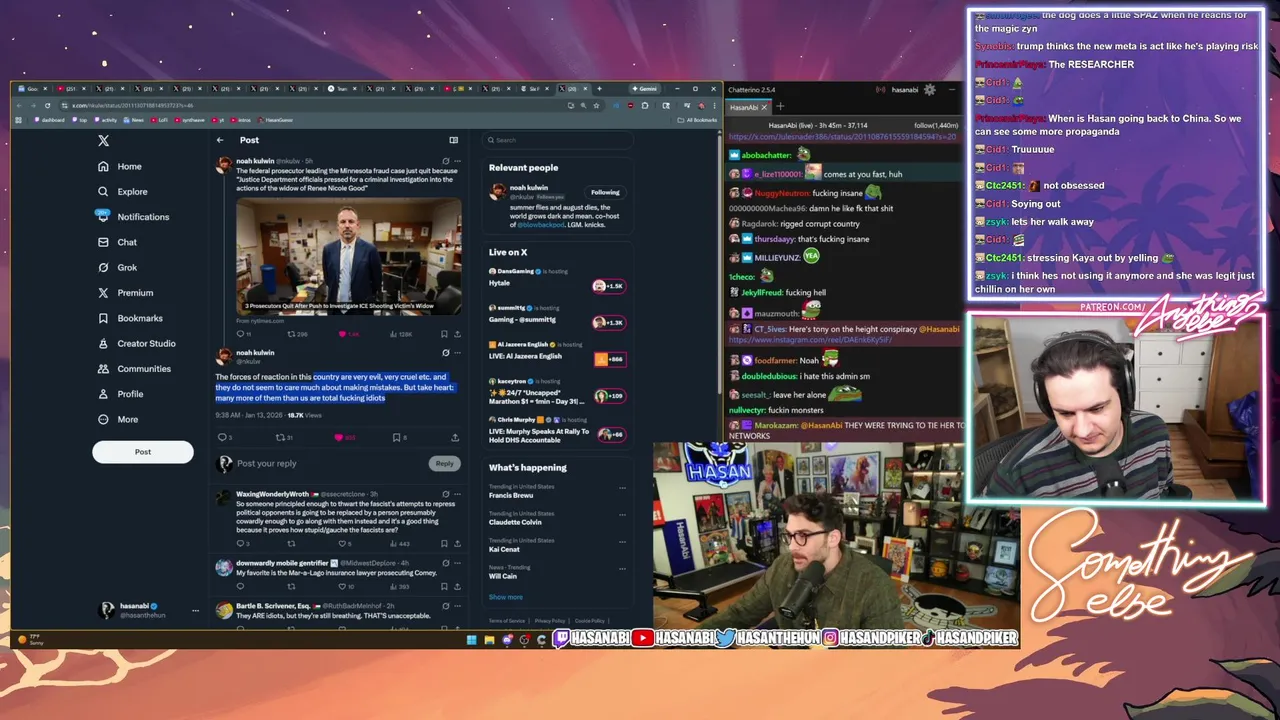1280x720 pixels.
Task: Open the Gemini button in browser
Action: [x=644, y=88]
